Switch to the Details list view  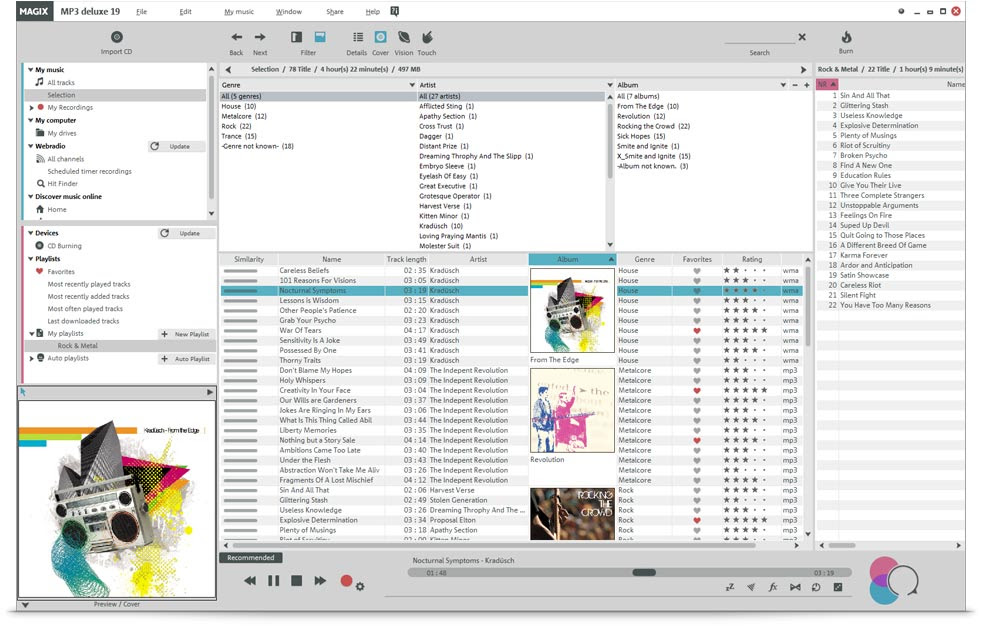(x=358, y=37)
